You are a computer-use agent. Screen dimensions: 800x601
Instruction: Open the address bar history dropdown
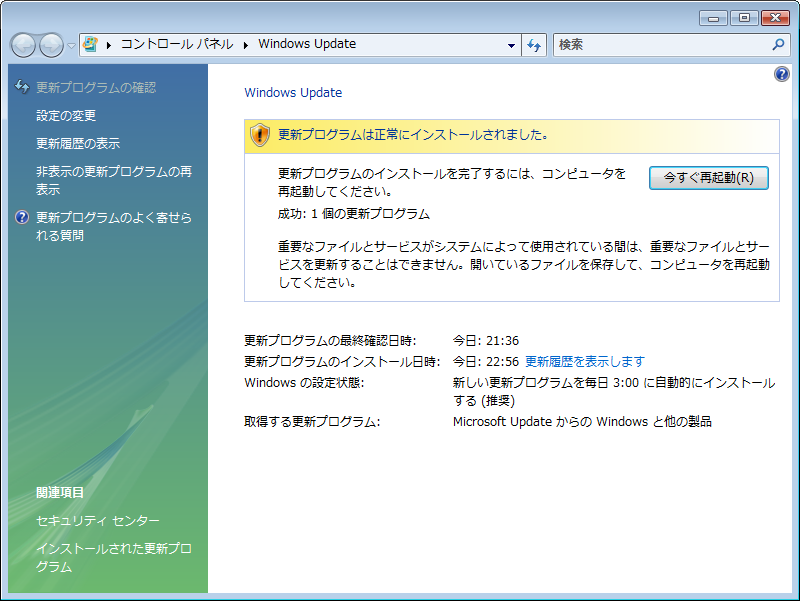click(x=511, y=45)
